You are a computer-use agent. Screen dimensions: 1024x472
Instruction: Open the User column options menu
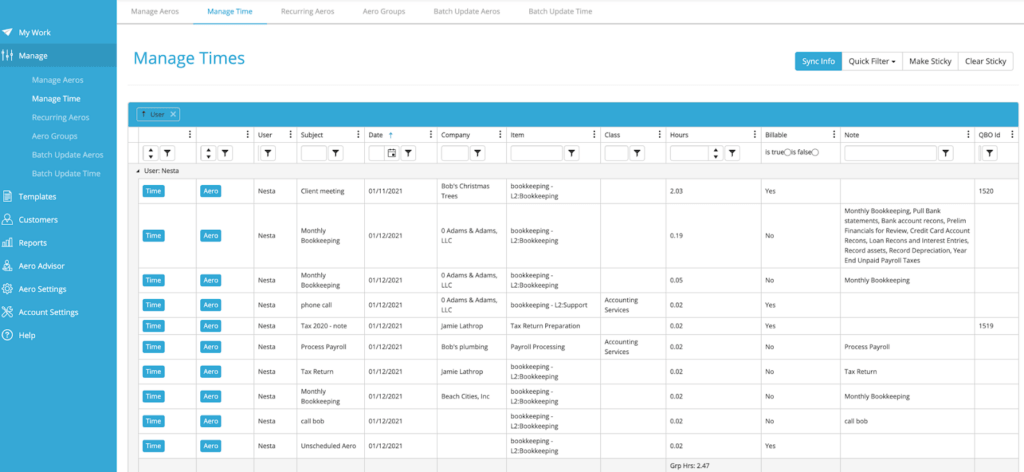[x=290, y=135]
